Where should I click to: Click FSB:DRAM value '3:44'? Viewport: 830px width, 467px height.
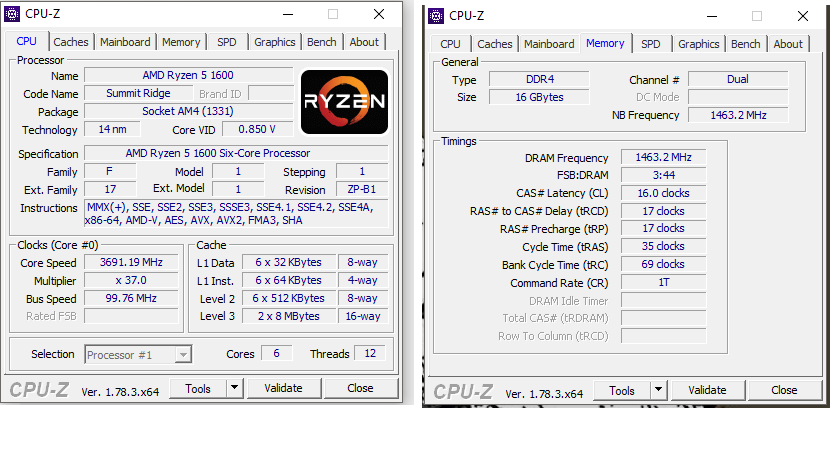coord(664,175)
